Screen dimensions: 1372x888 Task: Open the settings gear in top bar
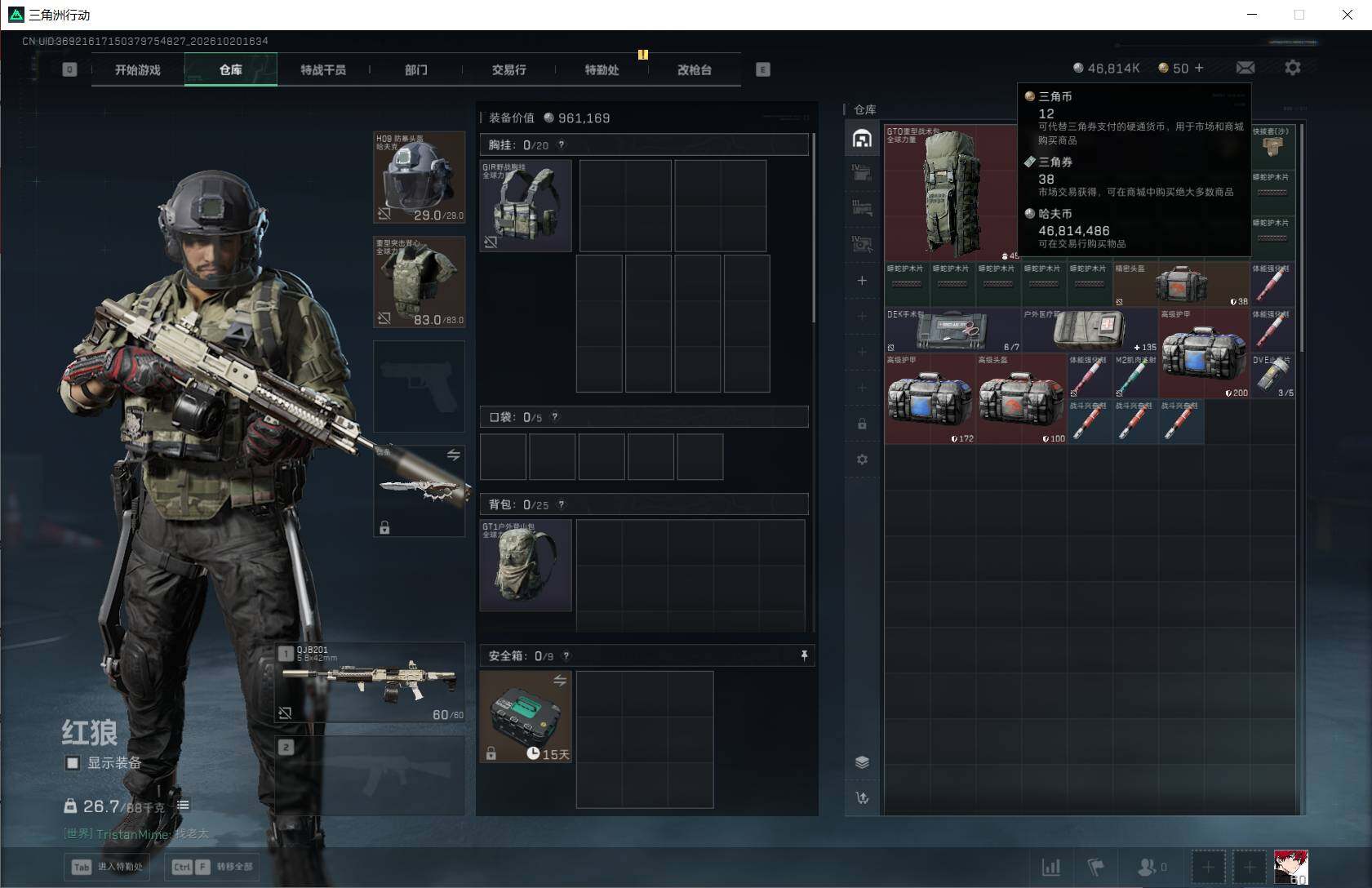(1293, 68)
